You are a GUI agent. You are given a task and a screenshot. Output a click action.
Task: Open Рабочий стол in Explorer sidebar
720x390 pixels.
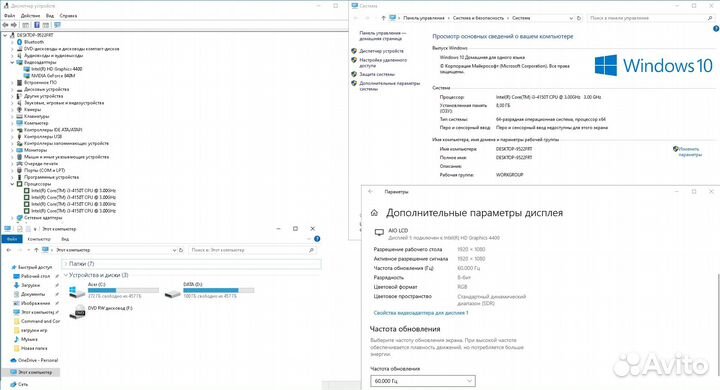click(x=35, y=276)
